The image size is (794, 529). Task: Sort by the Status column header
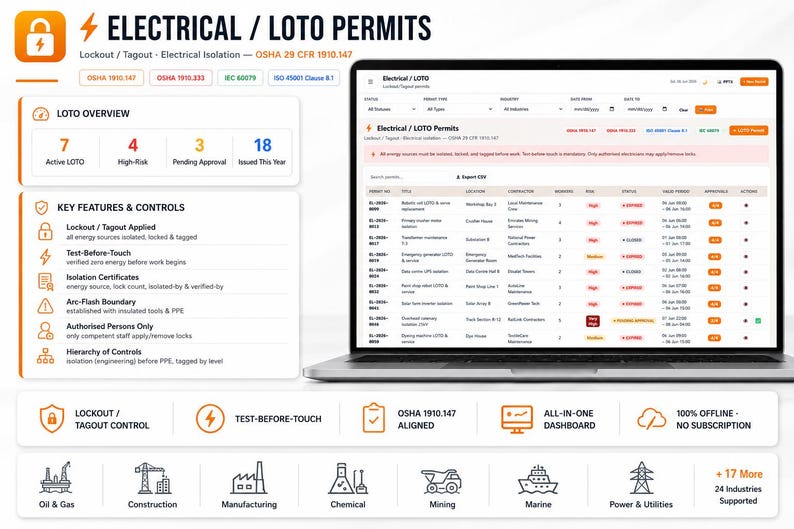pyautogui.click(x=629, y=191)
